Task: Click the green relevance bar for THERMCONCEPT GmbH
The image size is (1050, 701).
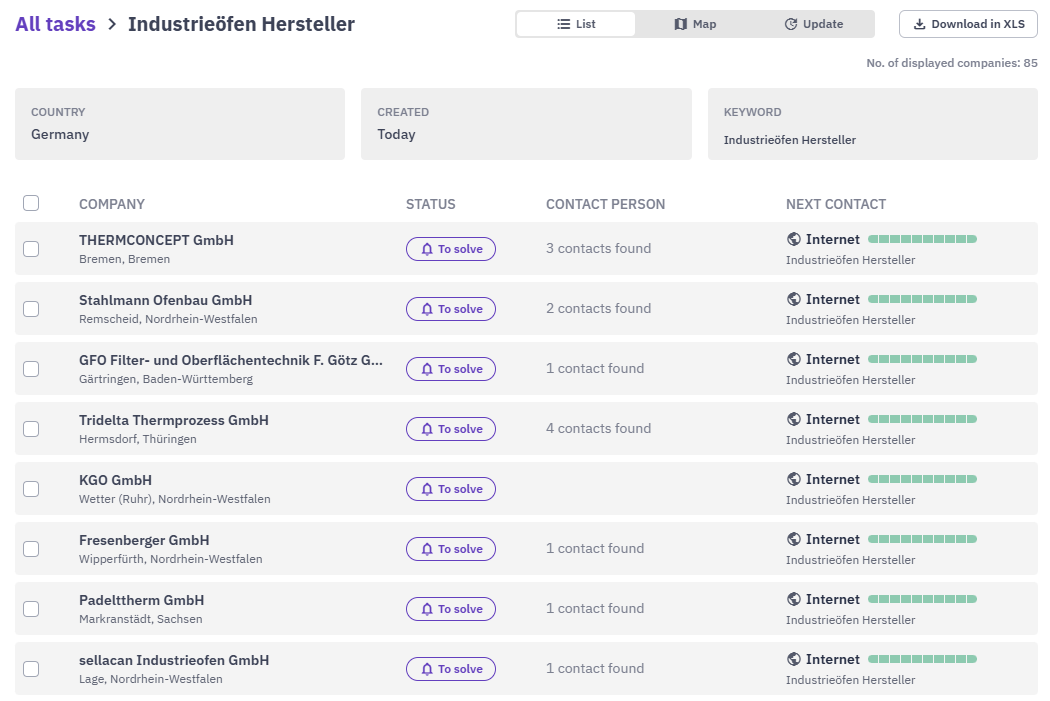Action: click(x=922, y=239)
